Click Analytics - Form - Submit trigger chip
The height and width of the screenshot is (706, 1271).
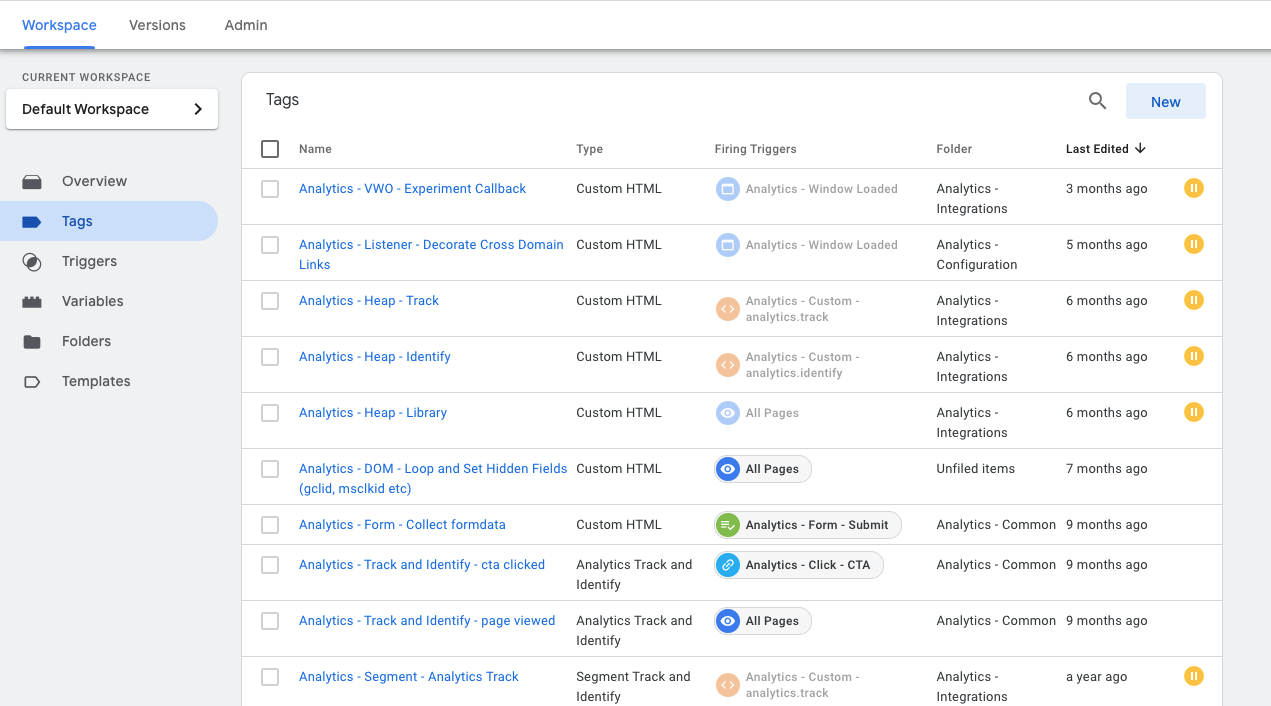[x=808, y=525]
